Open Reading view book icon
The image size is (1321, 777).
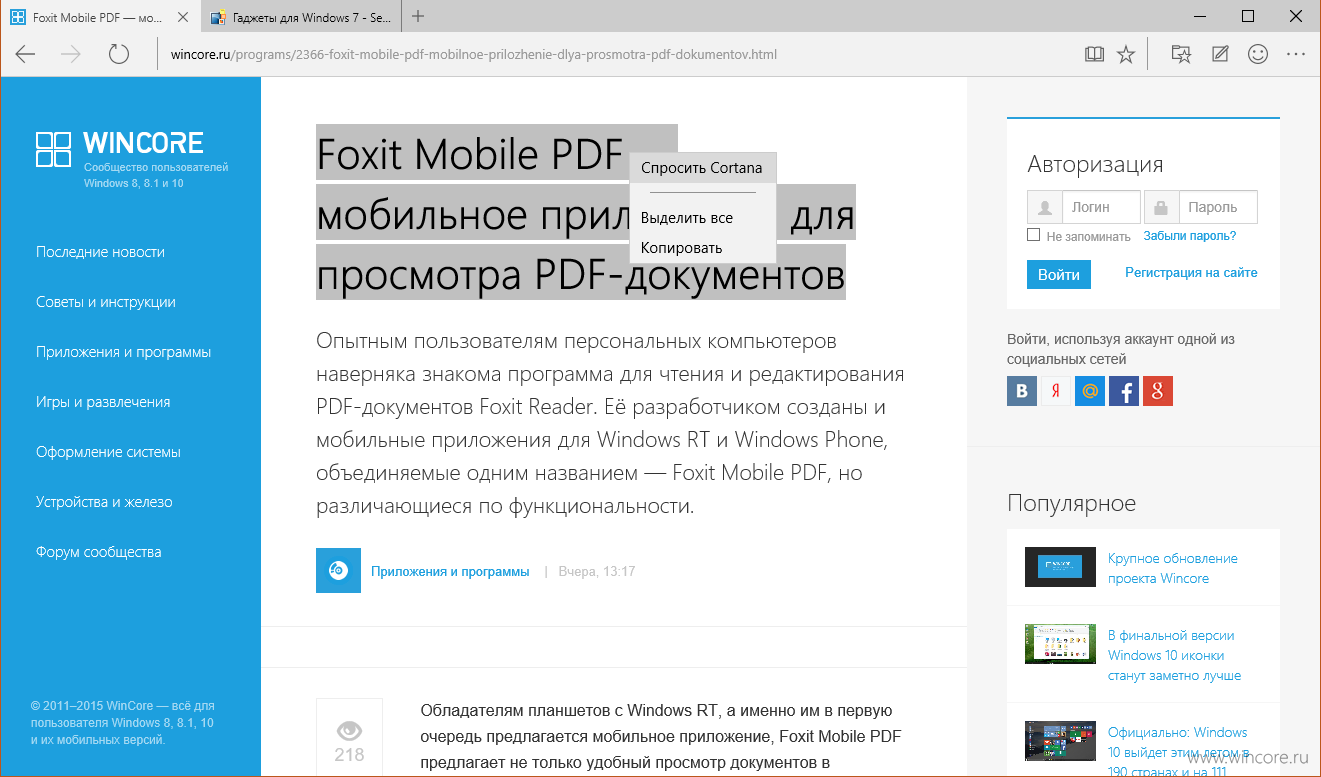coord(1095,54)
